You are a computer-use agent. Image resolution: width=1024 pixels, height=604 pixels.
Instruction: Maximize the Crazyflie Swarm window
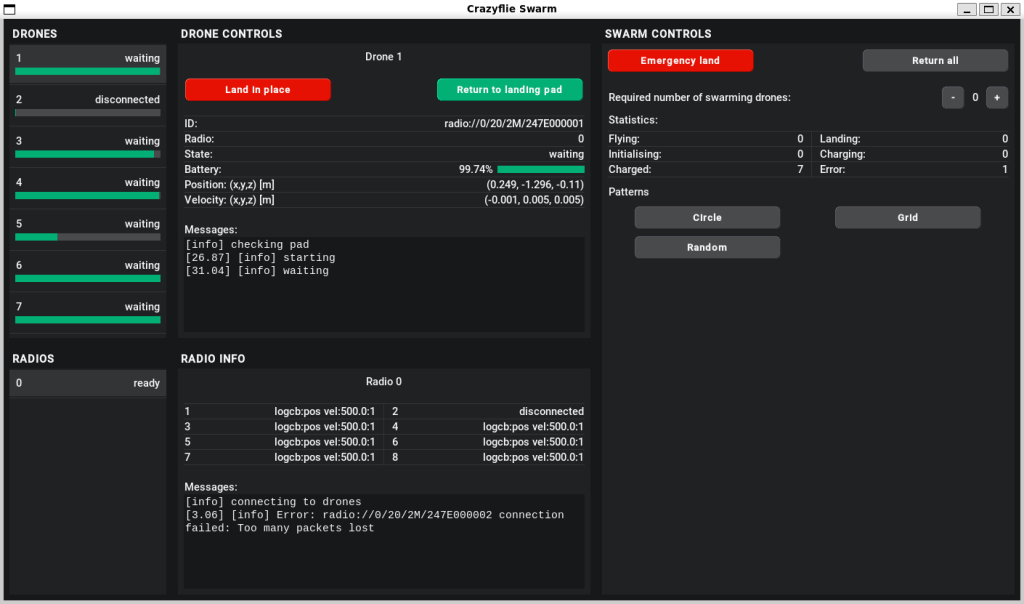pos(989,9)
